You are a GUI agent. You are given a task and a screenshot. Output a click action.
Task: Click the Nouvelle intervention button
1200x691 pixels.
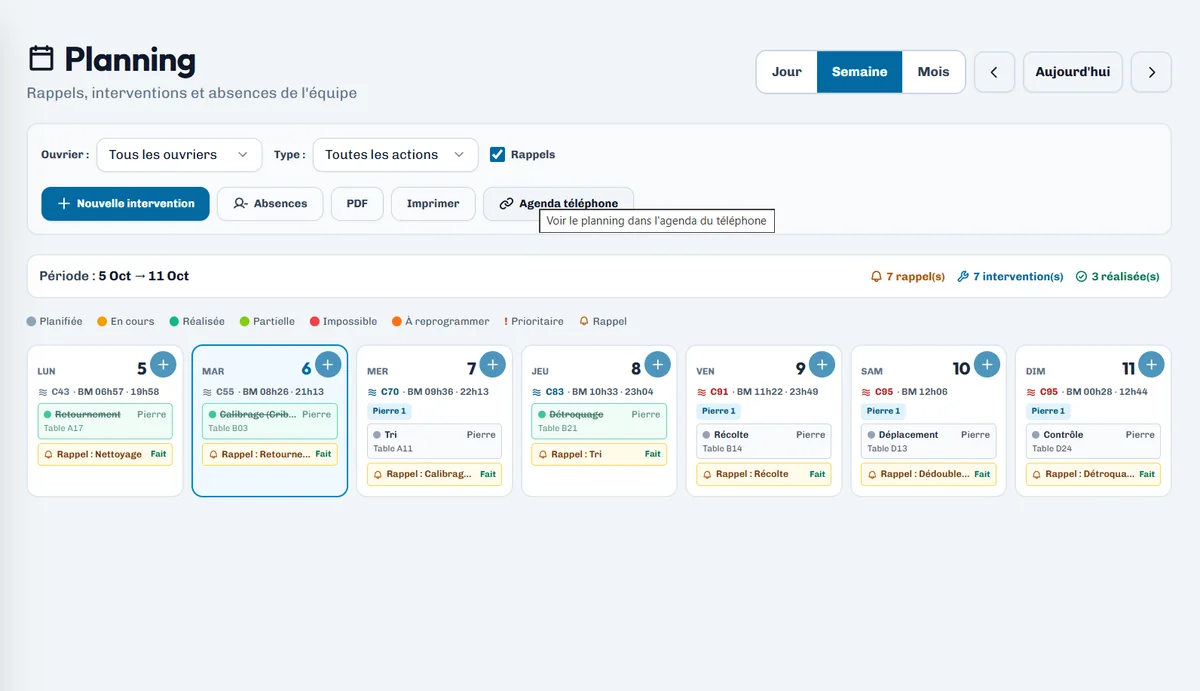click(125, 203)
